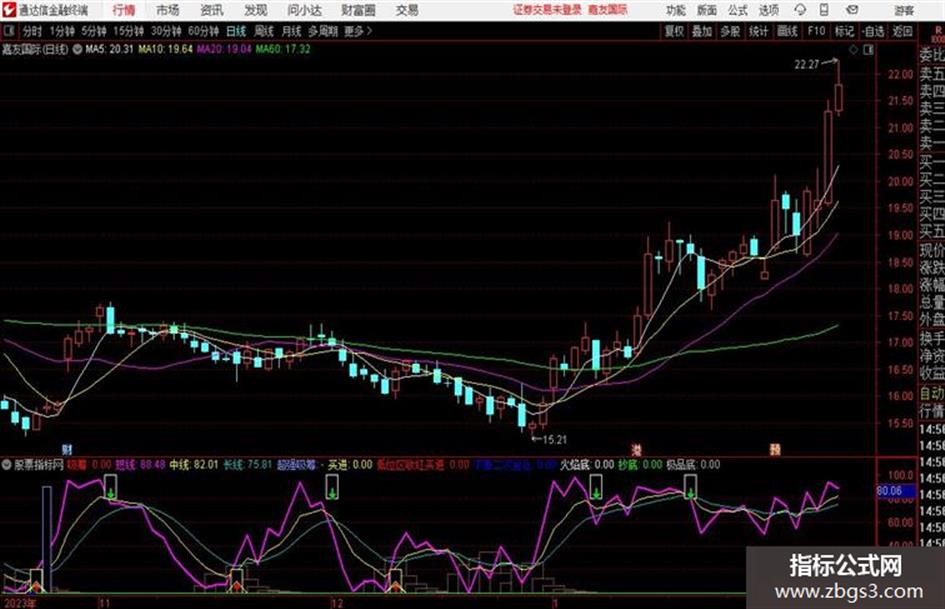Image resolution: width=945 pixels, height=609 pixels.
Task: Open the 选项 menu
Action: pos(768,10)
